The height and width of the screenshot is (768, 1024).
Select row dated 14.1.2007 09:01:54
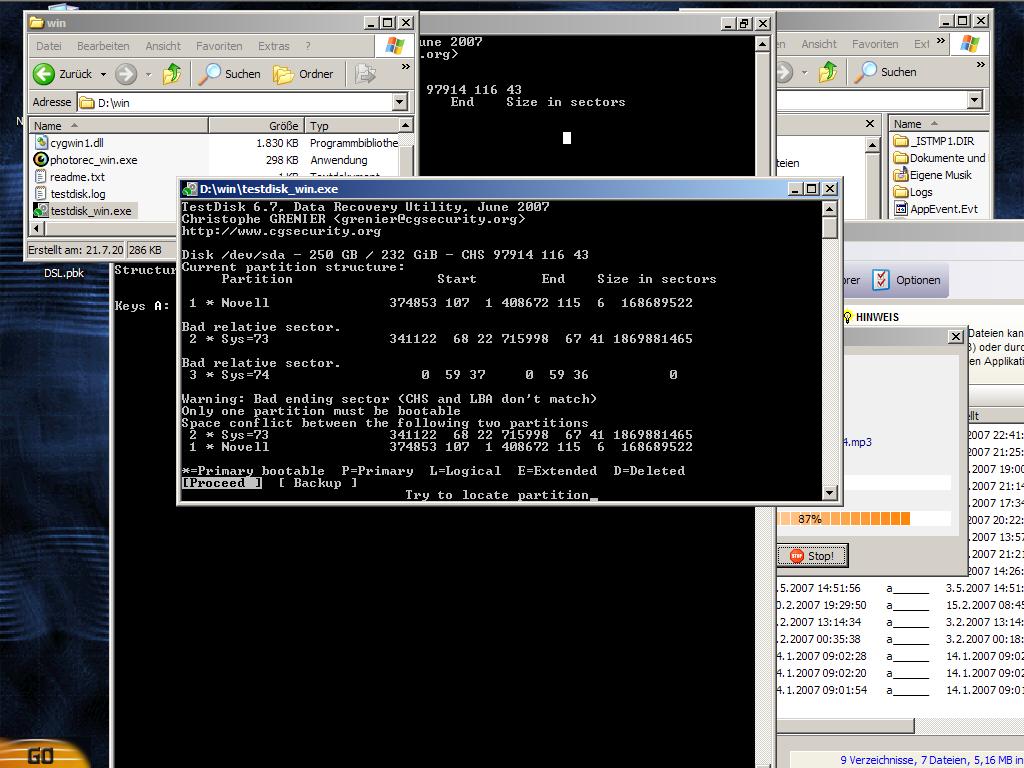click(901, 690)
